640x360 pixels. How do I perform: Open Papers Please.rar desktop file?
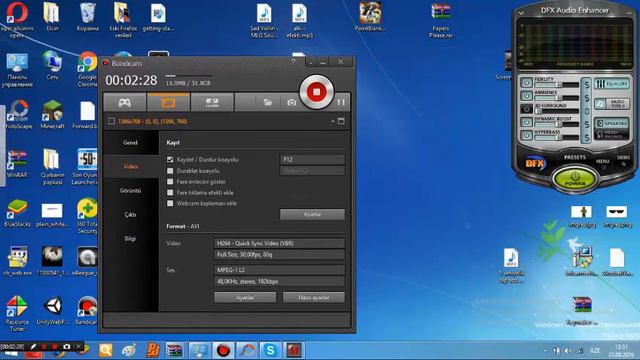tap(441, 20)
